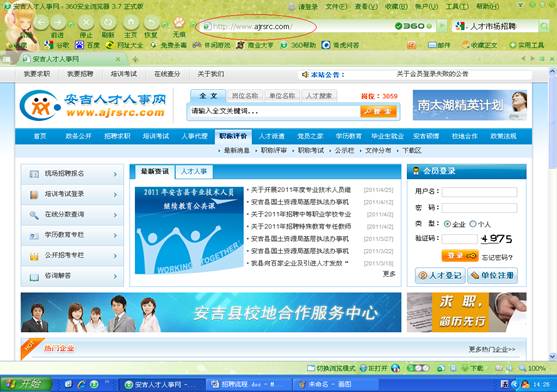Screen dimensions: 557x392
Task: Click the 100% zoom control in status bar
Action: [532, 368]
